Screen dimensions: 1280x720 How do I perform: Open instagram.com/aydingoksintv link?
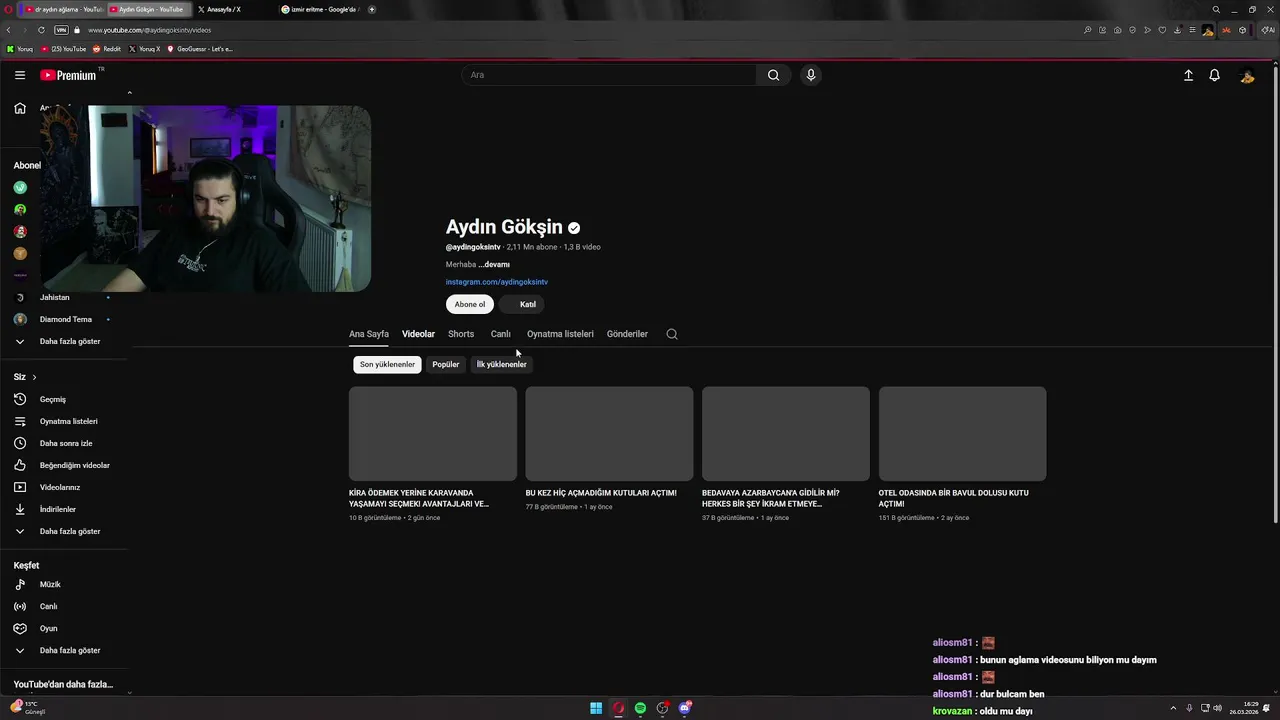click(x=497, y=282)
